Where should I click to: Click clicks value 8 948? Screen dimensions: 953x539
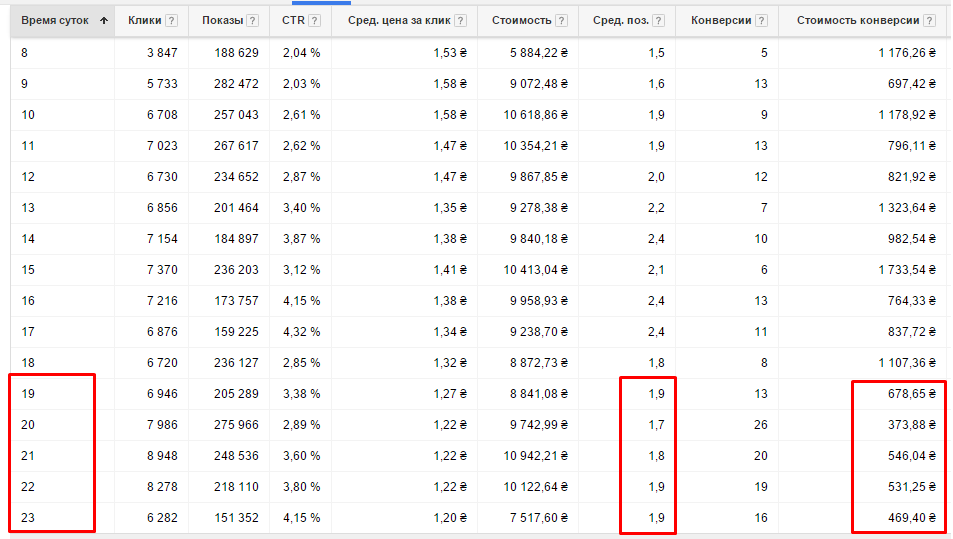tap(162, 456)
